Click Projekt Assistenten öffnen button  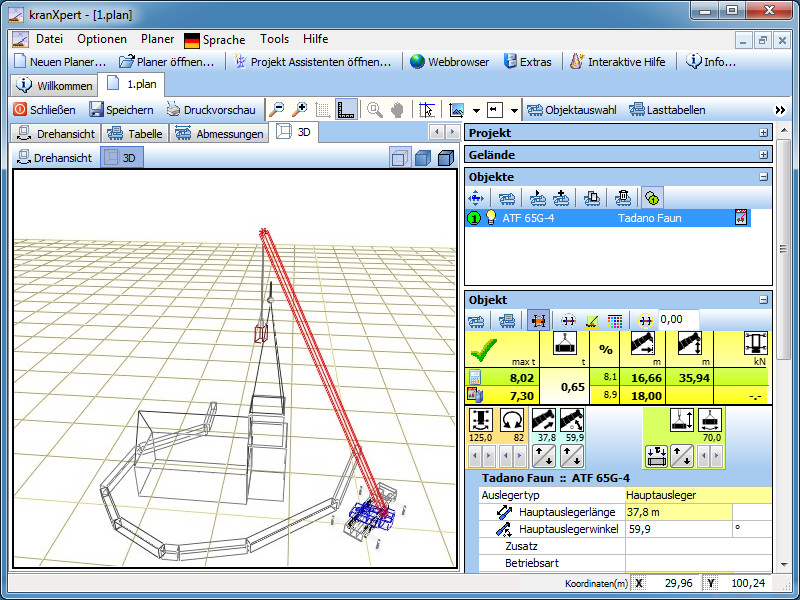click(313, 62)
